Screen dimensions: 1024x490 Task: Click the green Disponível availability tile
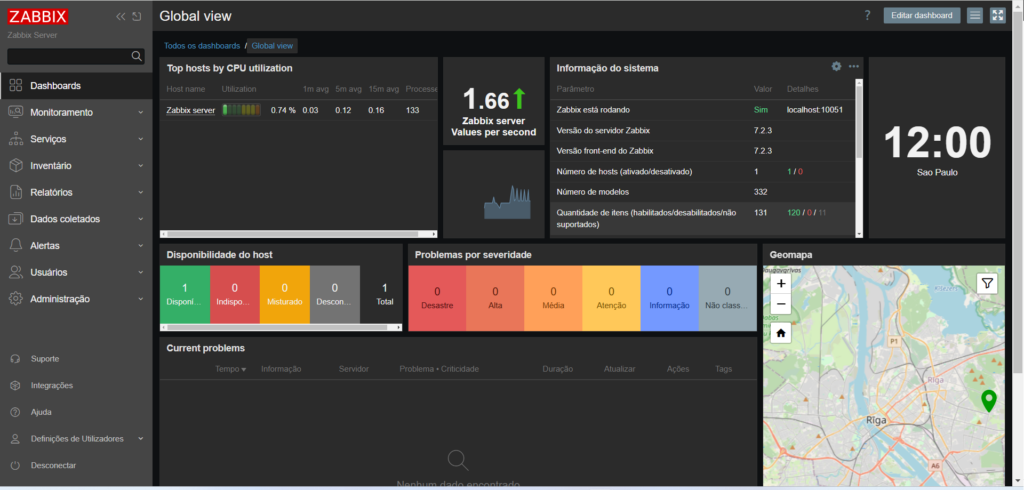185,293
